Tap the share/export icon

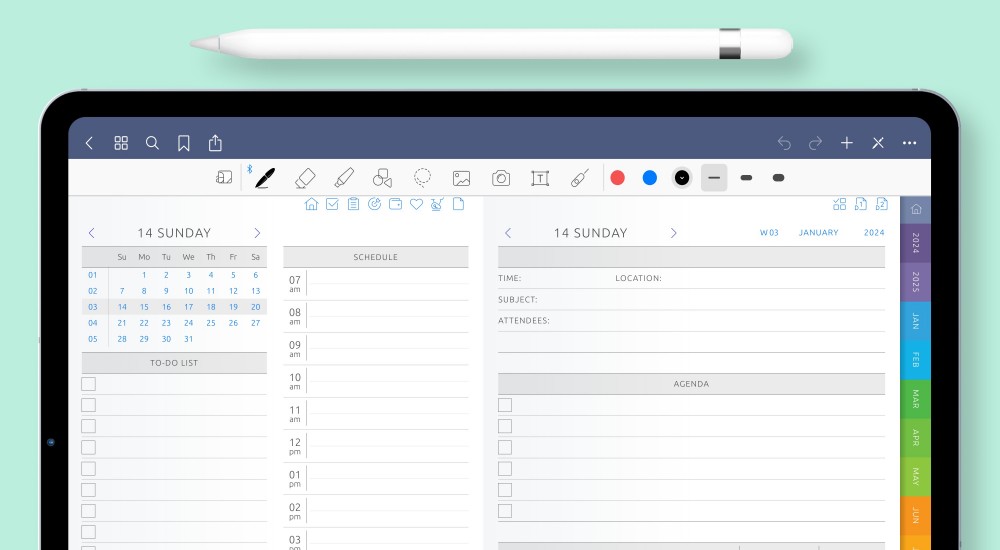[x=215, y=142]
